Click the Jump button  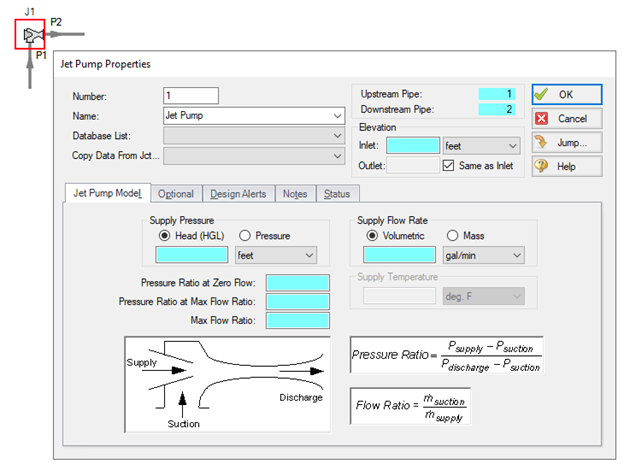(566, 142)
